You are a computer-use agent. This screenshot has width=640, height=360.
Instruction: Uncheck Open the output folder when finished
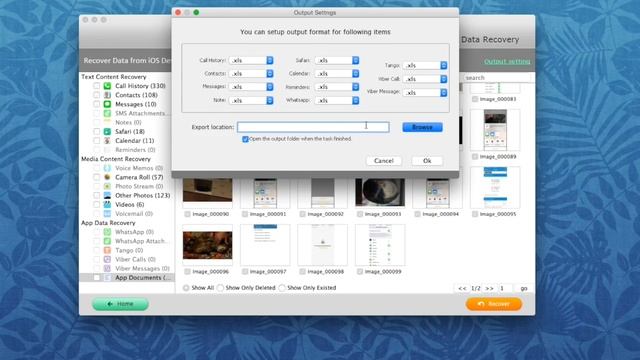pos(245,139)
